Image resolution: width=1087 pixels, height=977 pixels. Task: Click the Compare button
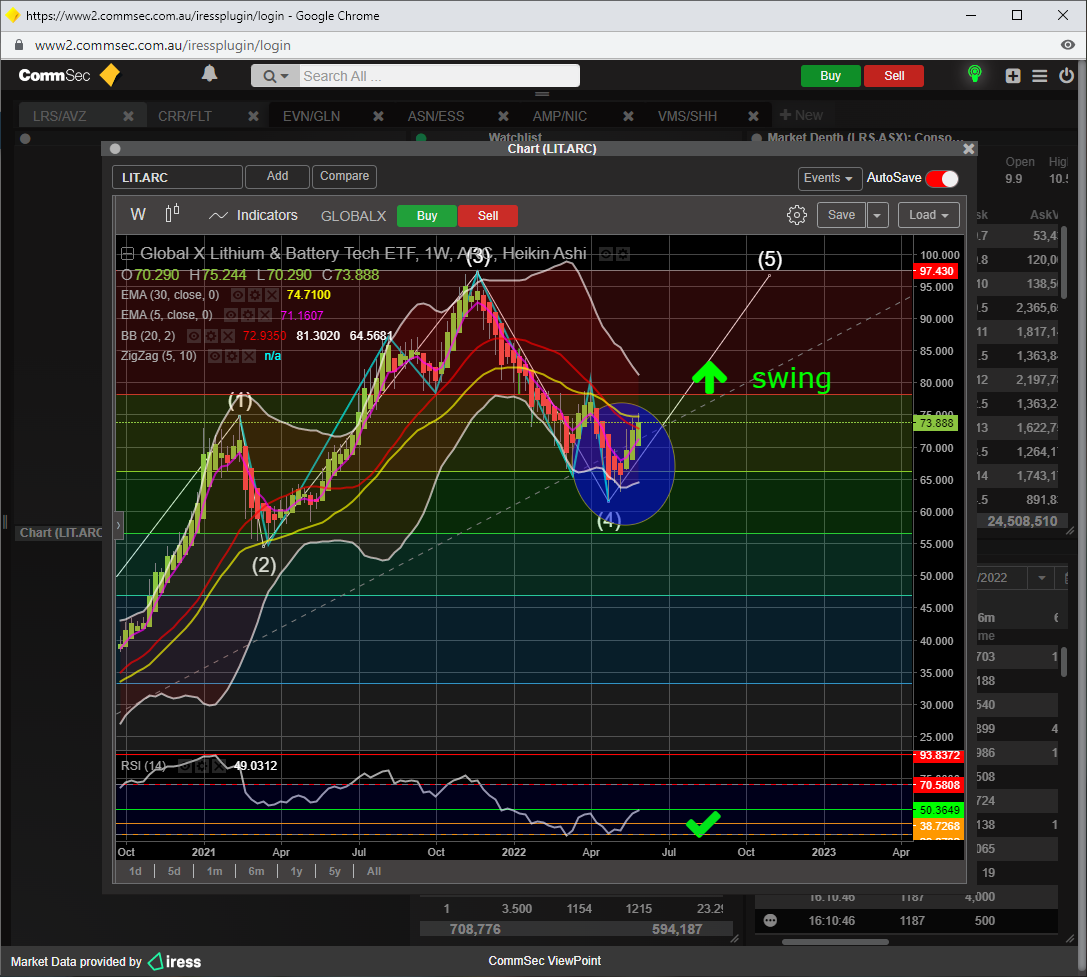pos(345,176)
